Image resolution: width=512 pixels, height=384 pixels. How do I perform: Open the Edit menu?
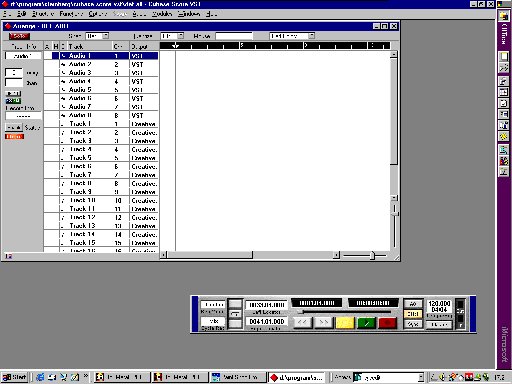[22, 14]
